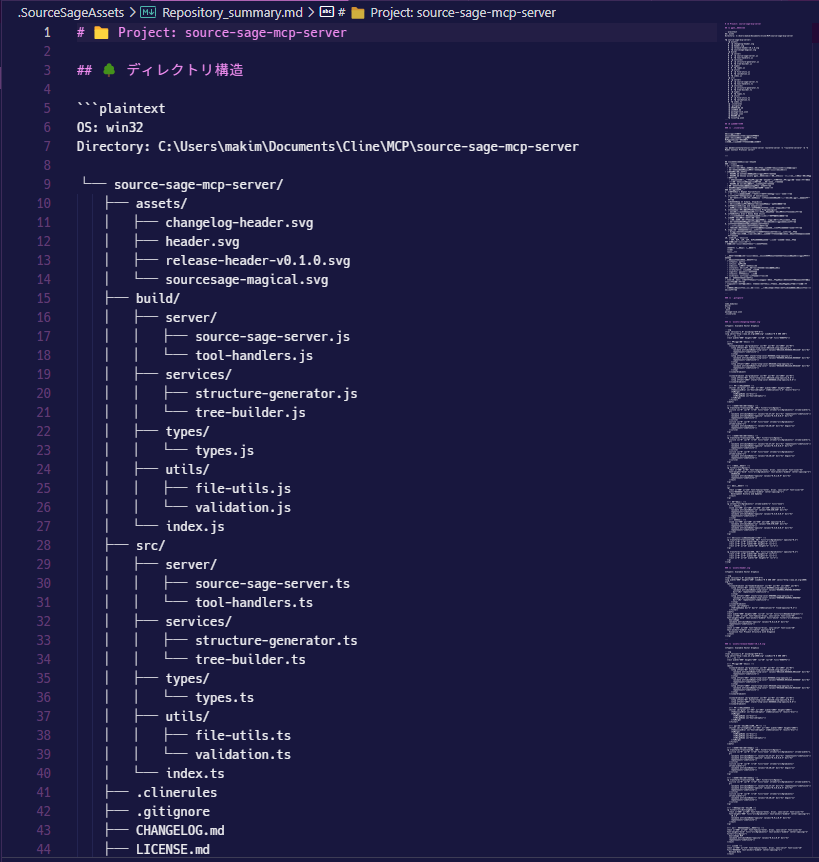This screenshot has height=862, width=819.
Task: Click the Markdown file icon in the breadcrumb
Action: tap(147, 12)
